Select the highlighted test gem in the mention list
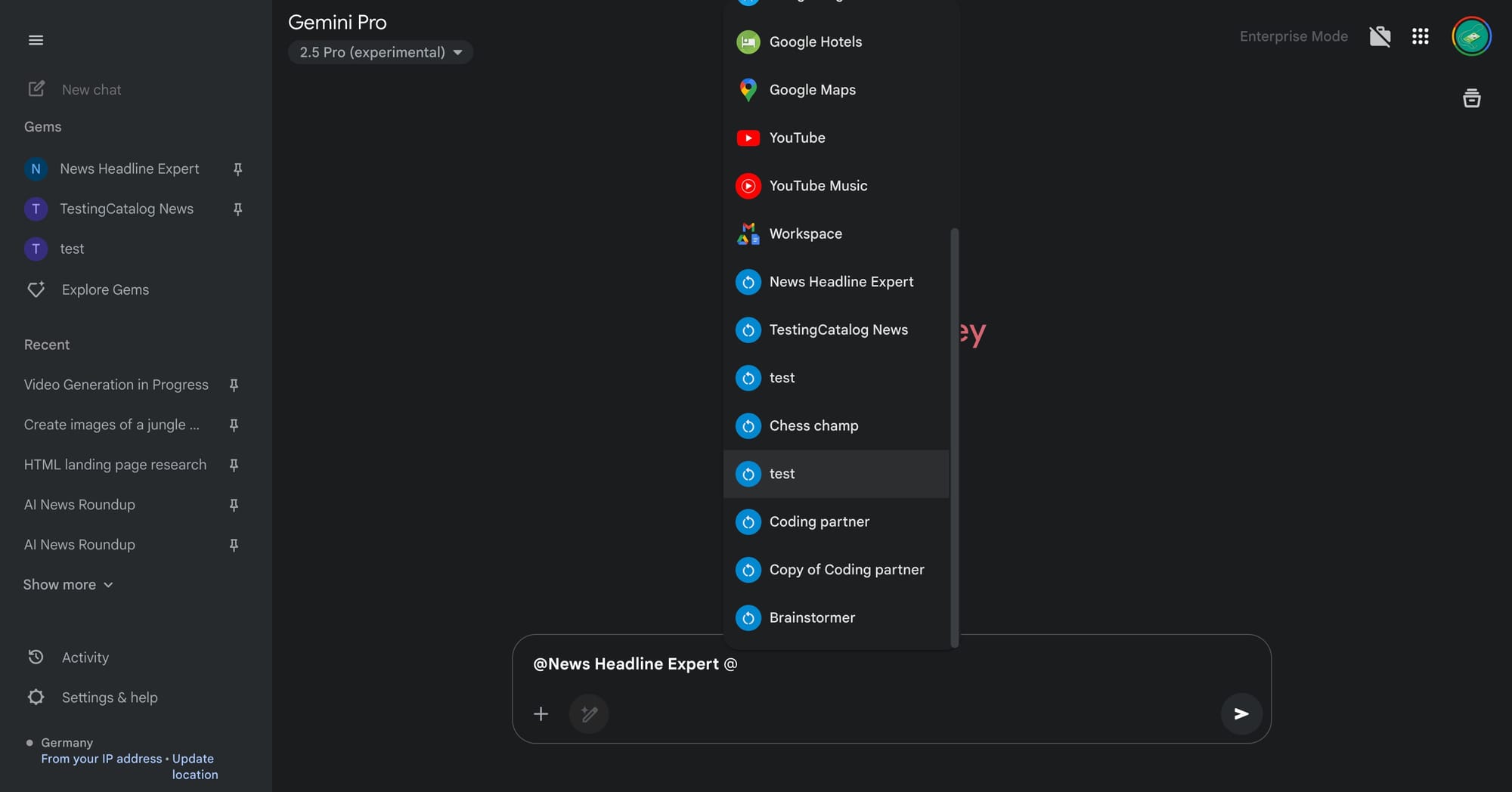 836,474
